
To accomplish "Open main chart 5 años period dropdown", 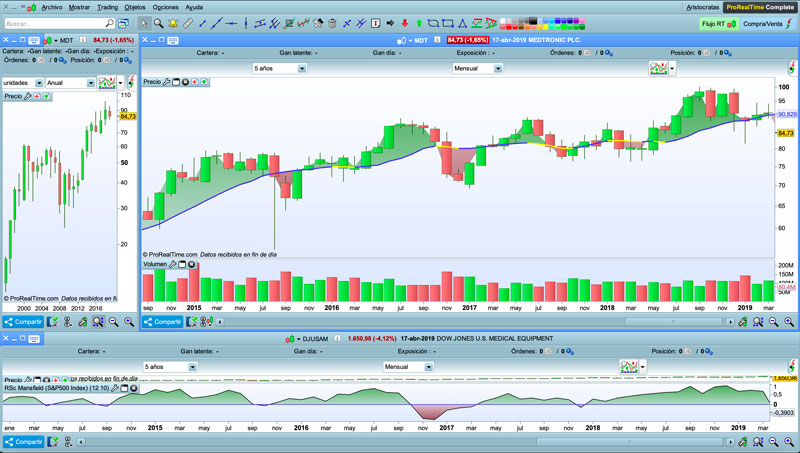I will pyautogui.click(x=279, y=68).
